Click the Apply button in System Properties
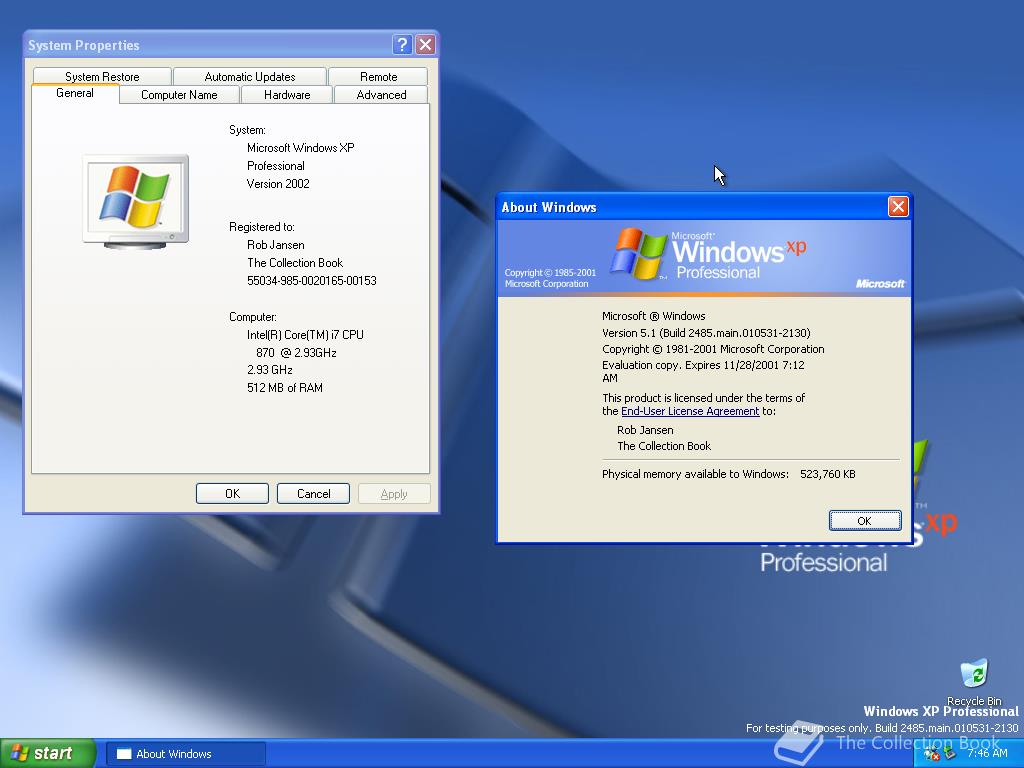1024x768 pixels. 394,494
